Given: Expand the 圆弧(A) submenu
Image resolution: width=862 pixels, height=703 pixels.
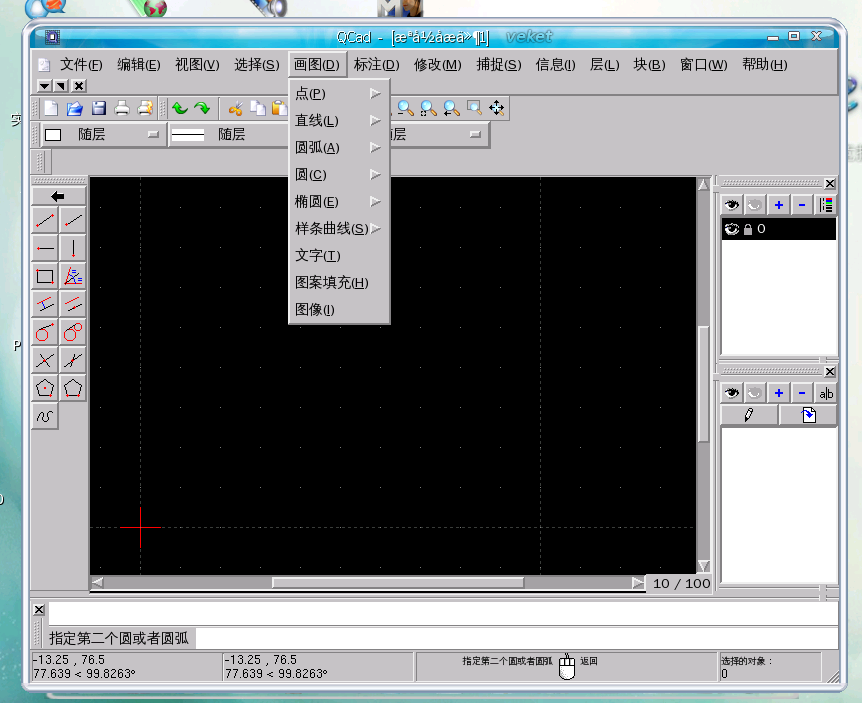Looking at the screenshot, I should click(x=339, y=147).
